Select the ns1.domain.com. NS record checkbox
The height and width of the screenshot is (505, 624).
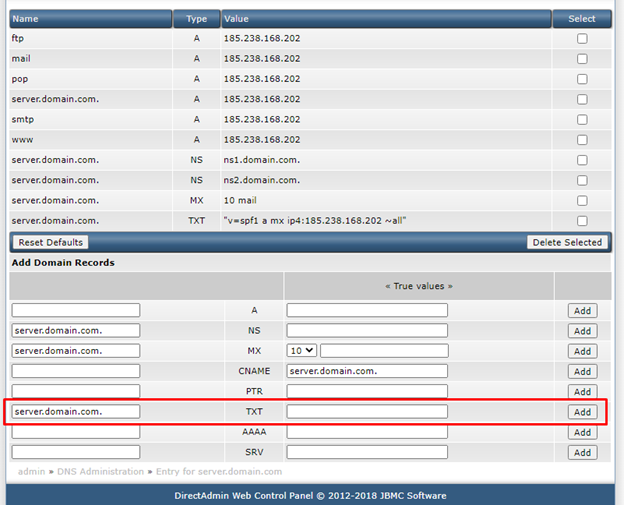(582, 160)
